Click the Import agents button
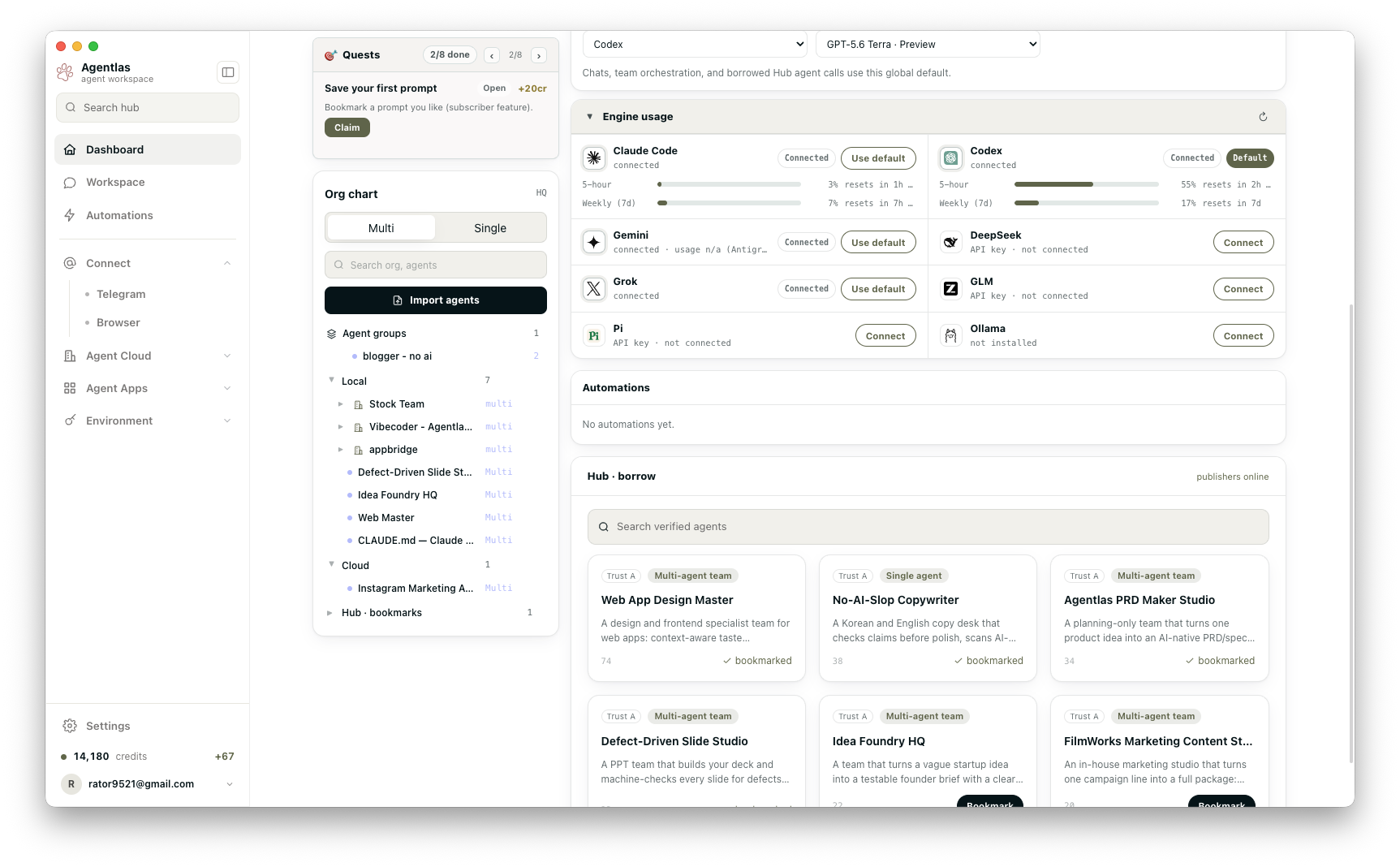Screen dimensions: 1400x867 [x=436, y=300]
